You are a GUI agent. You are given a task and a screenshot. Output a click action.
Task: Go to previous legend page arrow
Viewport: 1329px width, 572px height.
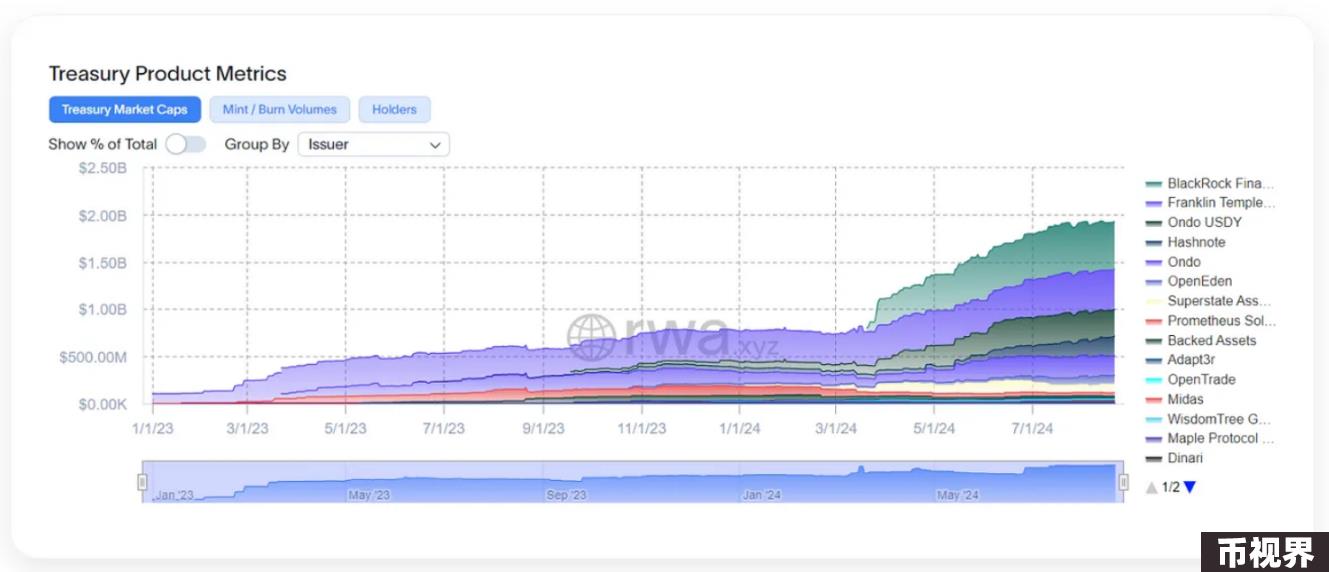point(1152,488)
